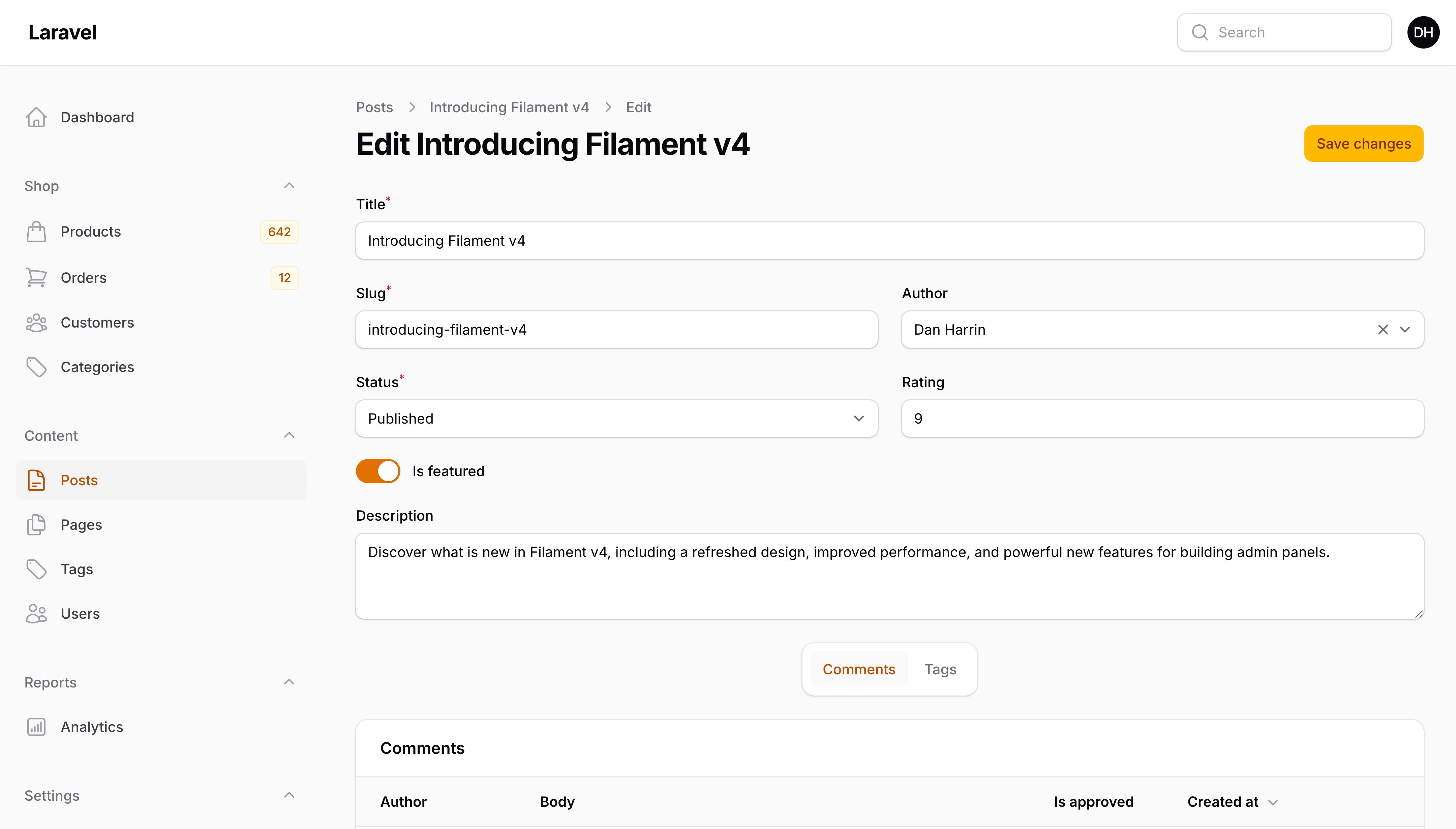Click the Edit breadcrumb item
The width and height of the screenshot is (1456, 829).
(638, 107)
